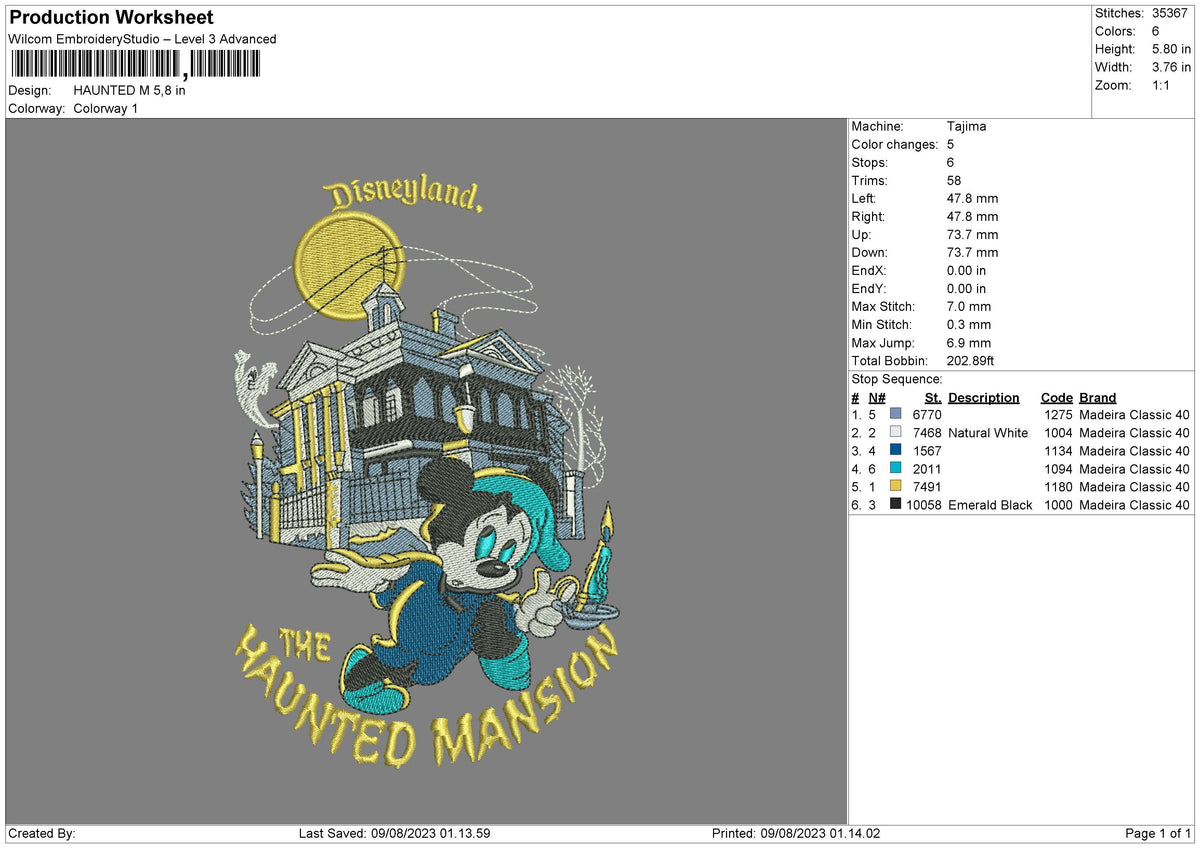Select the 'Natural White' description text

988,433
